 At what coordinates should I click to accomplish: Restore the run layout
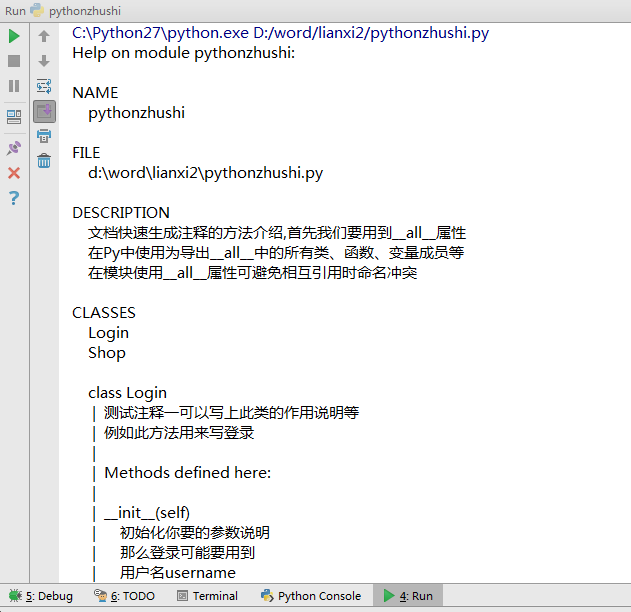click(x=14, y=117)
